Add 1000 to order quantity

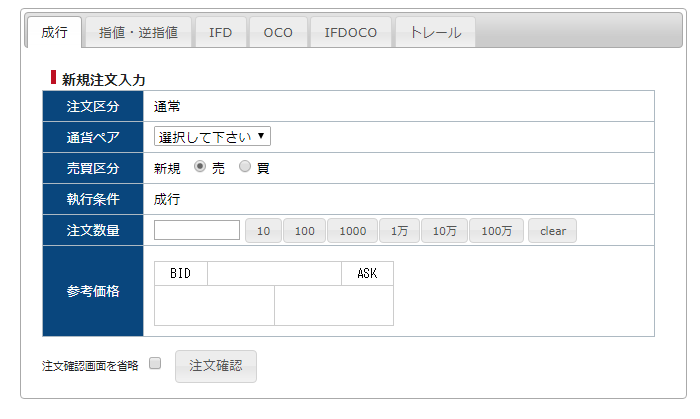[x=353, y=231]
